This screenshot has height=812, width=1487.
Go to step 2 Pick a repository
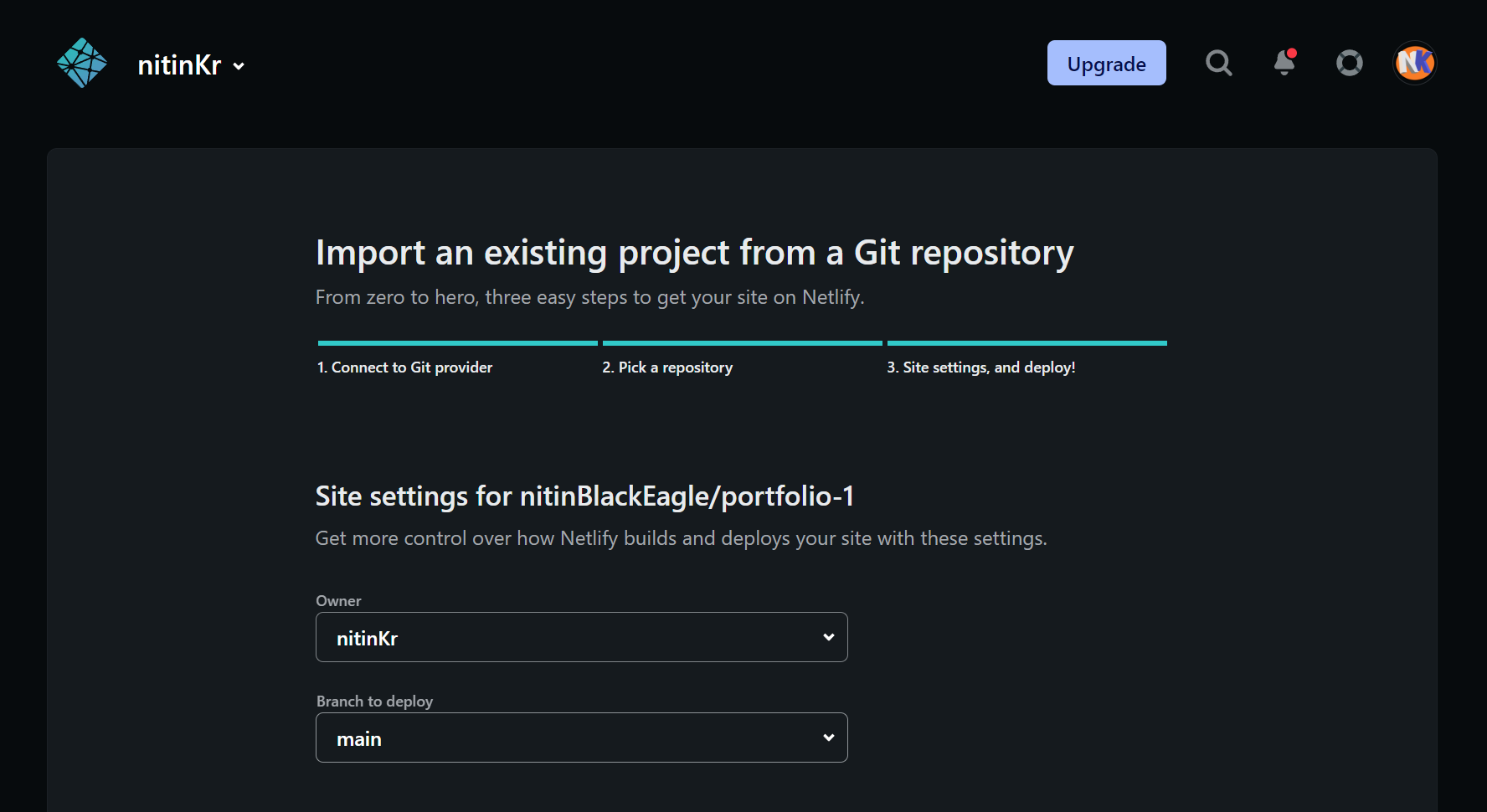point(667,367)
